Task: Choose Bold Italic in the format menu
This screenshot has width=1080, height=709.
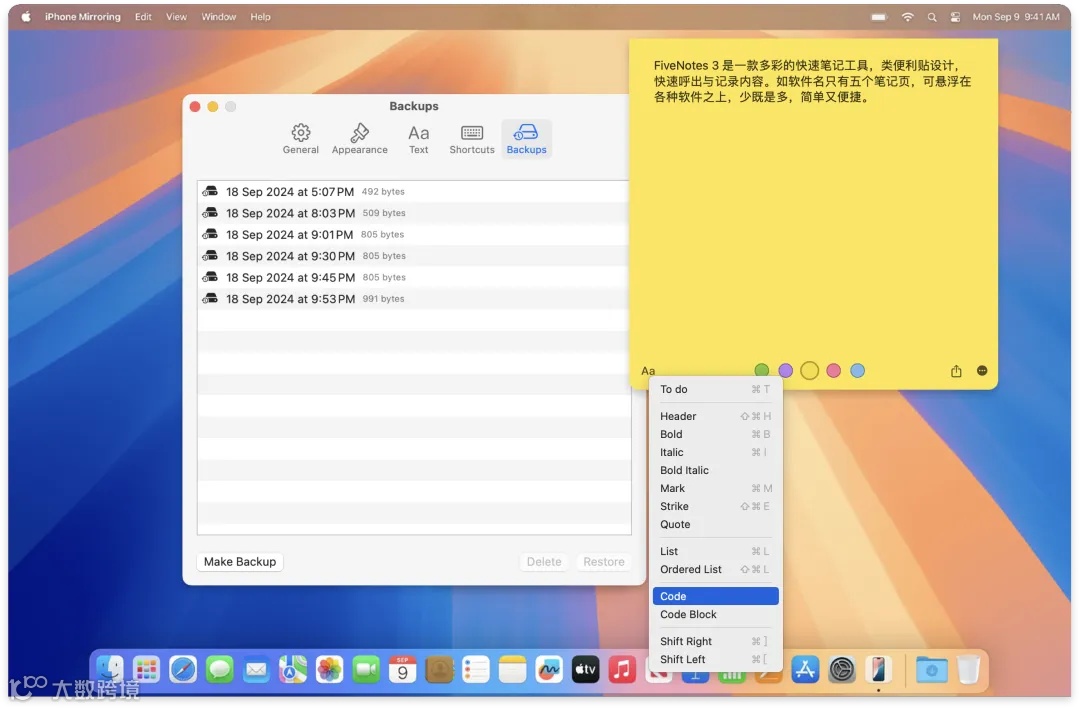Action: (715, 470)
